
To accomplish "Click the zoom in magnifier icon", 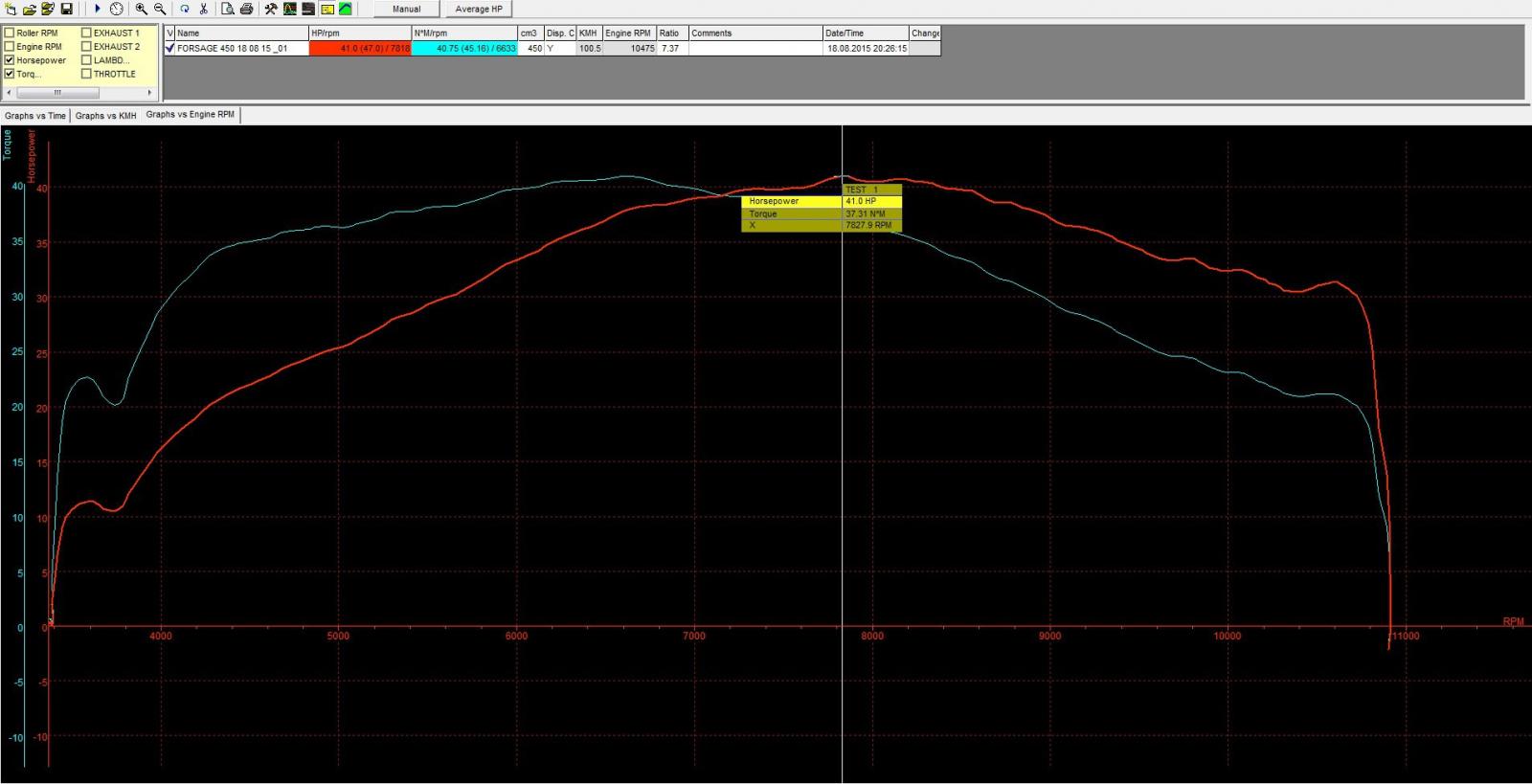I will coord(141,9).
